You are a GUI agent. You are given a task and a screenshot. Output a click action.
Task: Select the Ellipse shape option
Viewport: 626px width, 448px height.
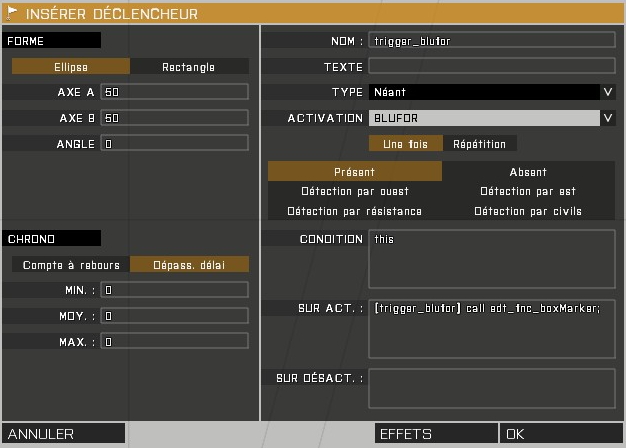70,67
